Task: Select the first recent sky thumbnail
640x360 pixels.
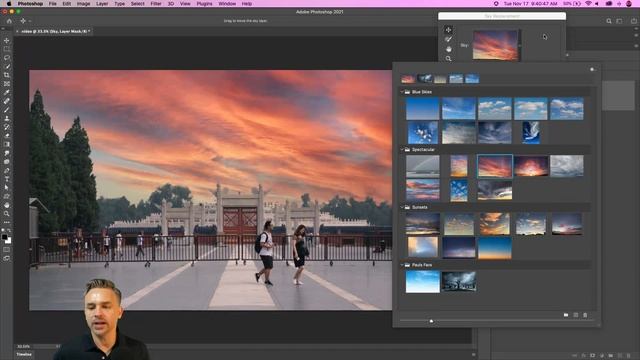Action: pyautogui.click(x=408, y=79)
